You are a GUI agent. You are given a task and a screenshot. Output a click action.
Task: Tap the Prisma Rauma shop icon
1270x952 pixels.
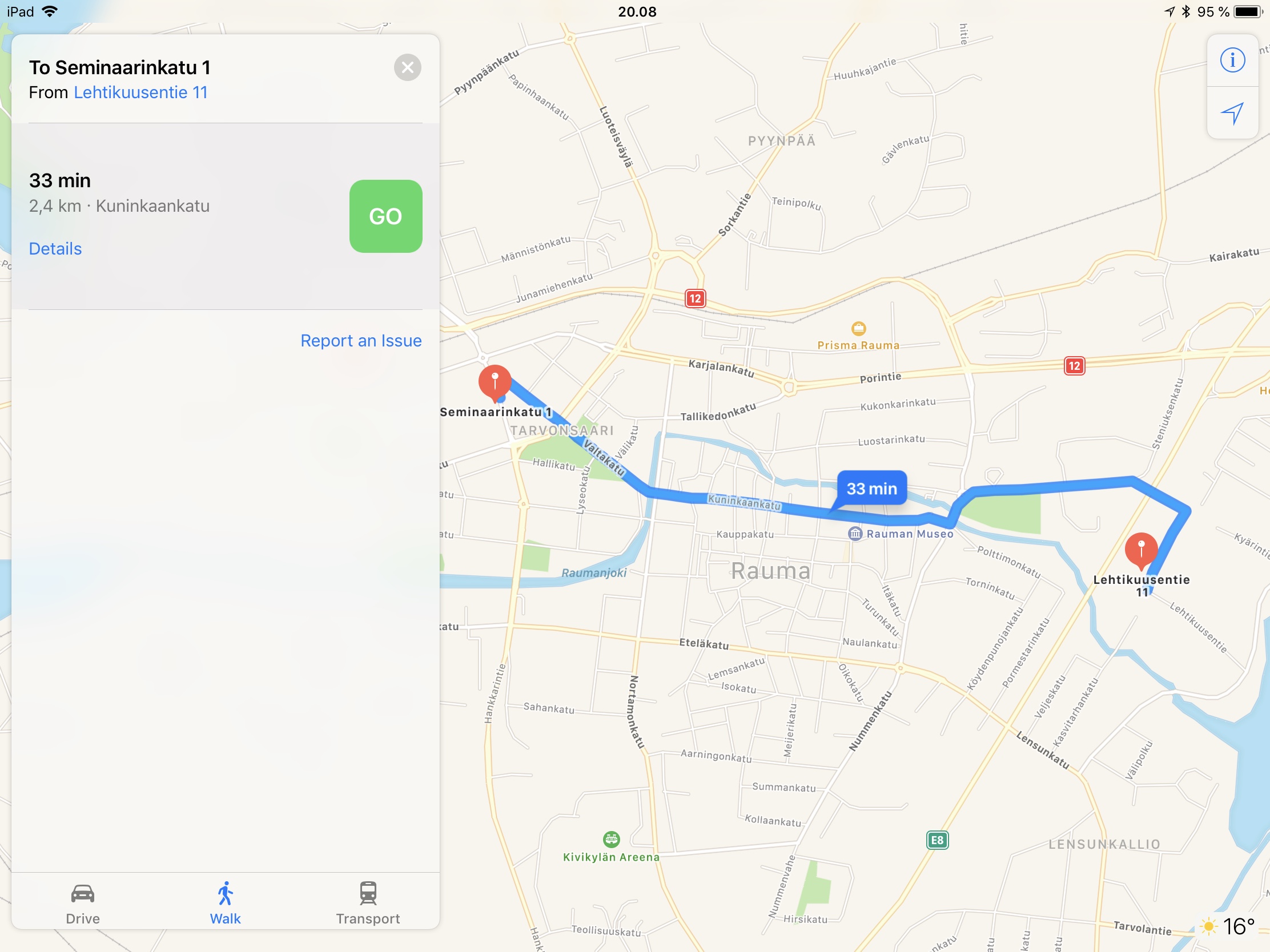pyautogui.click(x=858, y=328)
